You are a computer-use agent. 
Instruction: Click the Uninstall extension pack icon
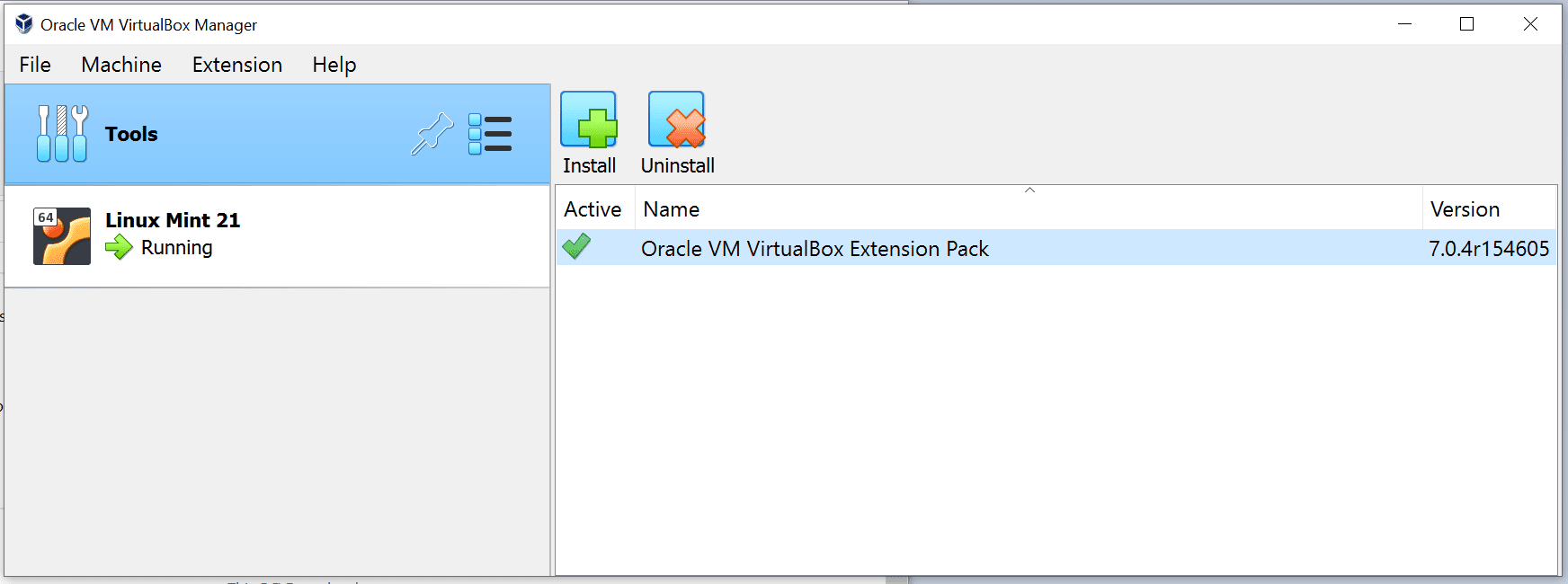pyautogui.click(x=677, y=119)
